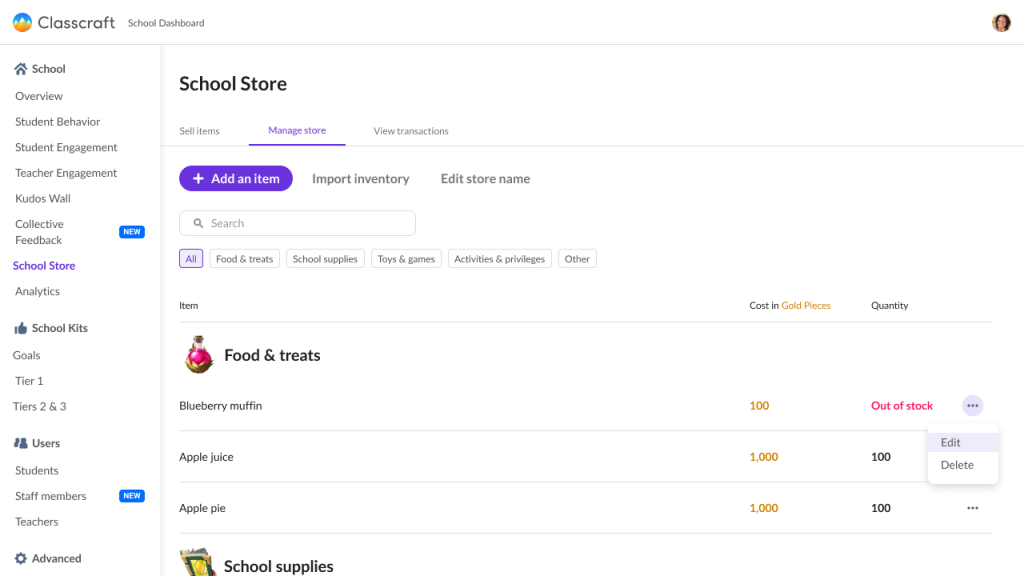Open Teacher Engagement page
This screenshot has width=1024, height=576.
(66, 172)
